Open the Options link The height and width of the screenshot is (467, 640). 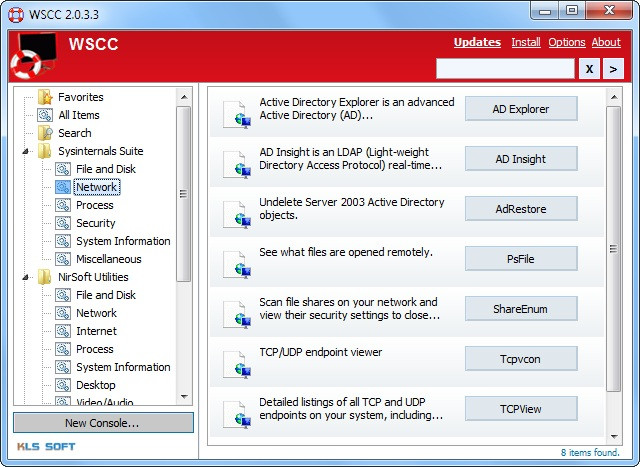[567, 42]
